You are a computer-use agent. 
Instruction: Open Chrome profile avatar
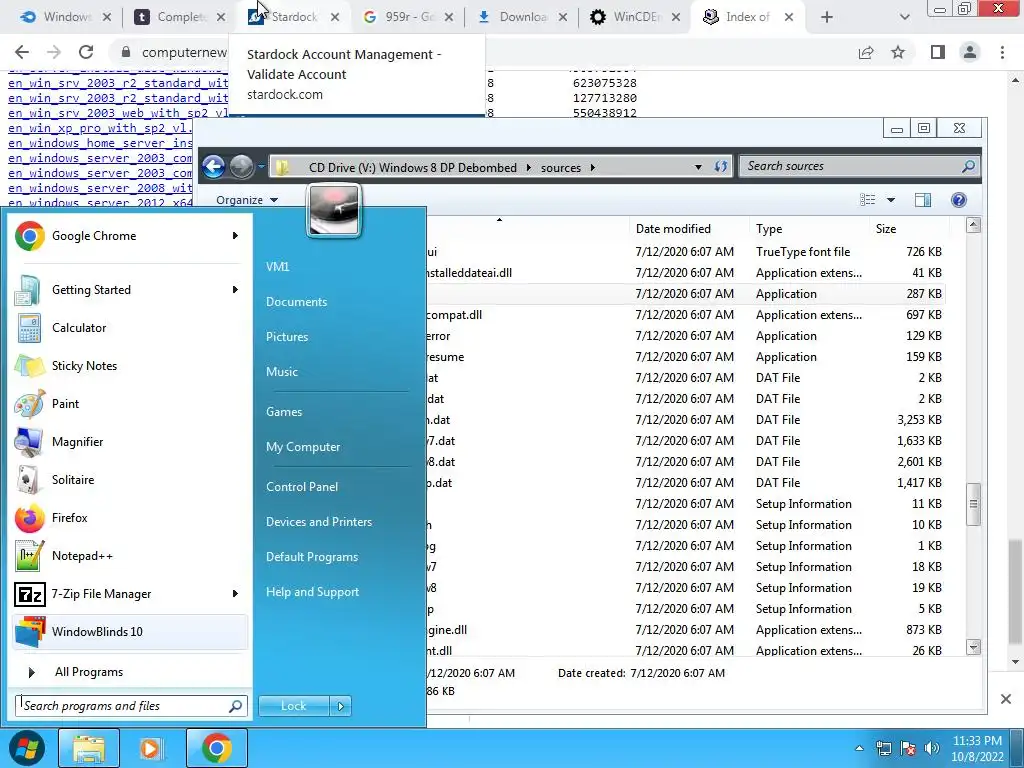coord(970,52)
